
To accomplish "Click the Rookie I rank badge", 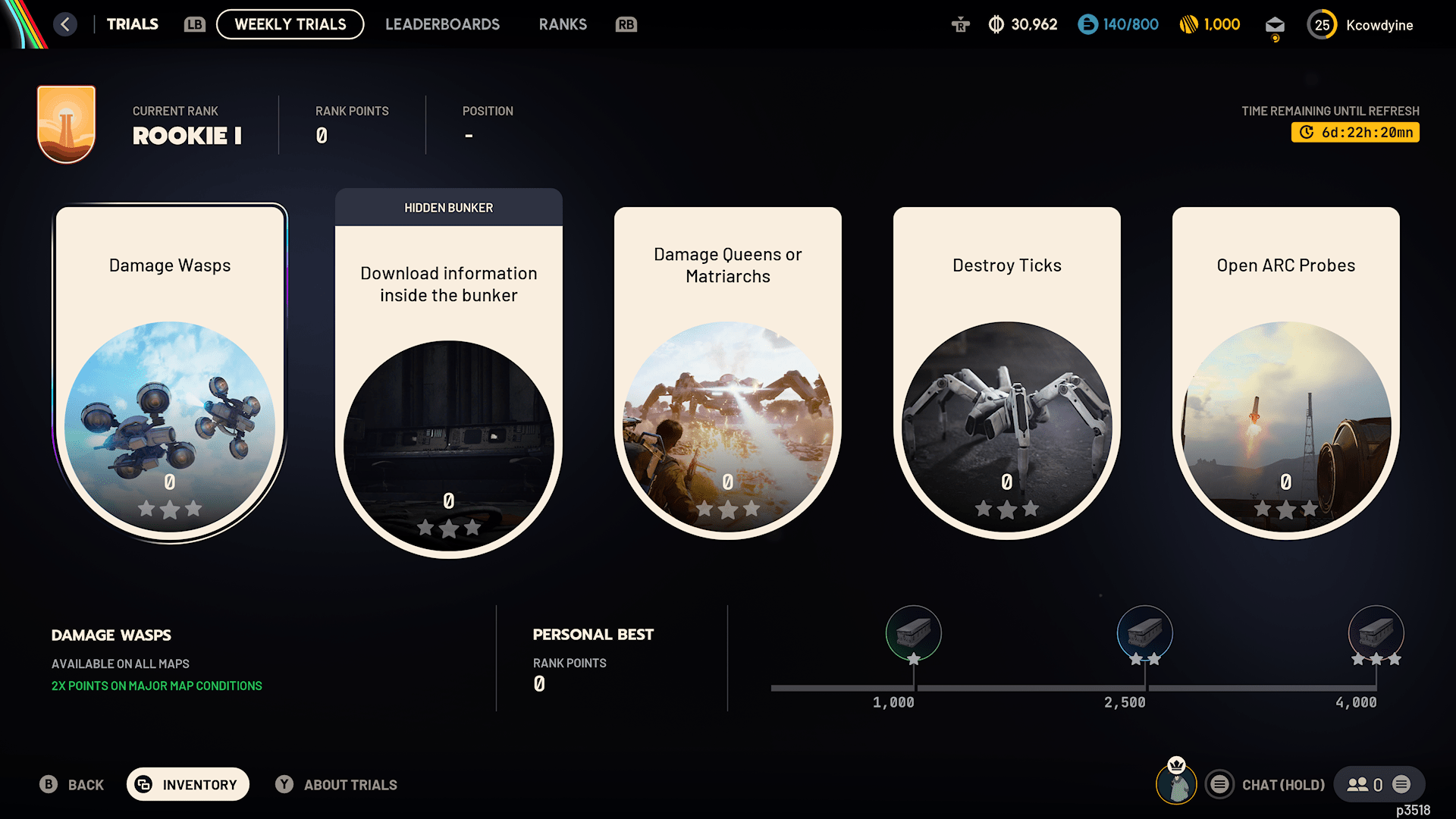I will (67, 124).
